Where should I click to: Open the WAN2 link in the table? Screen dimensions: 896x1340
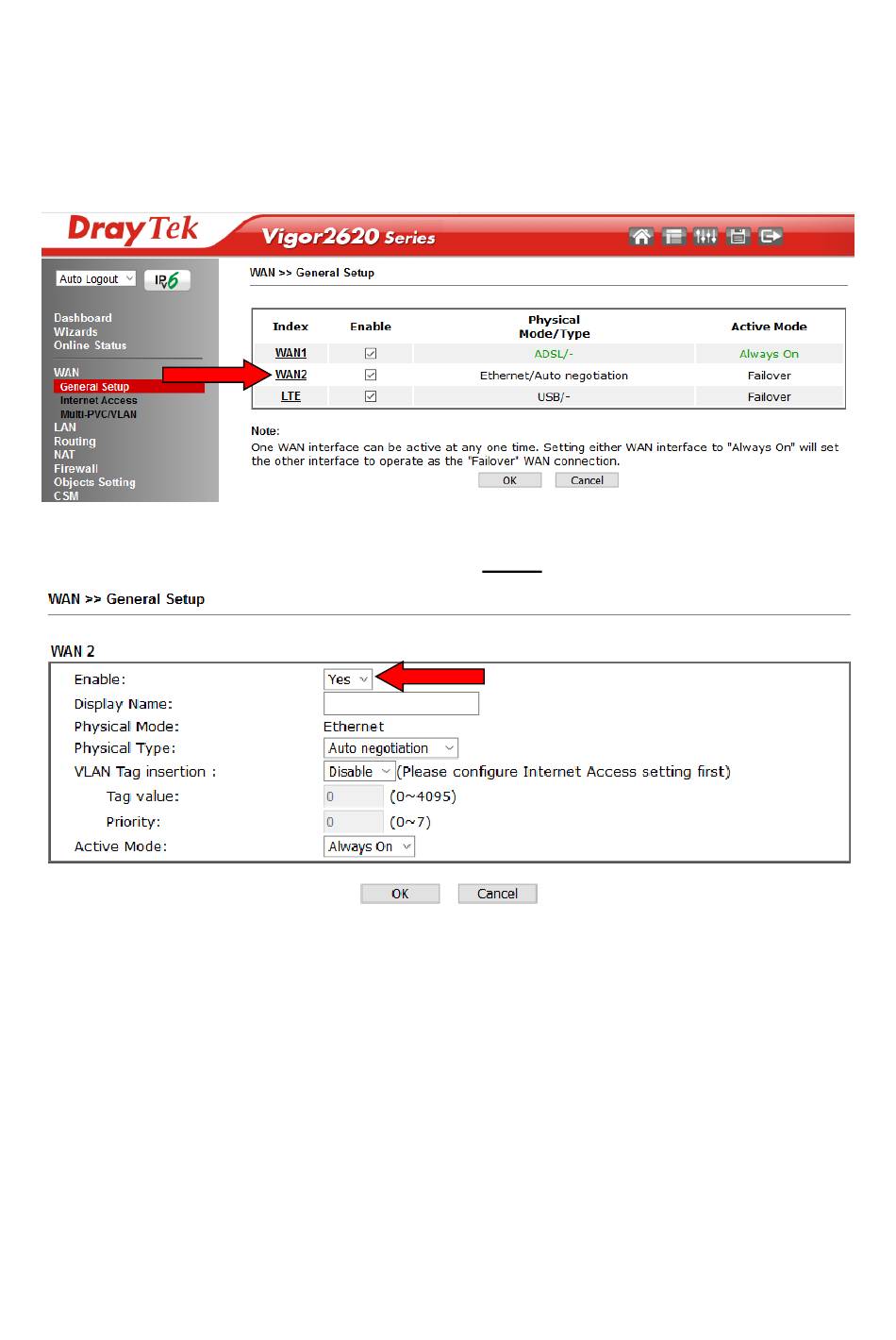(290, 375)
